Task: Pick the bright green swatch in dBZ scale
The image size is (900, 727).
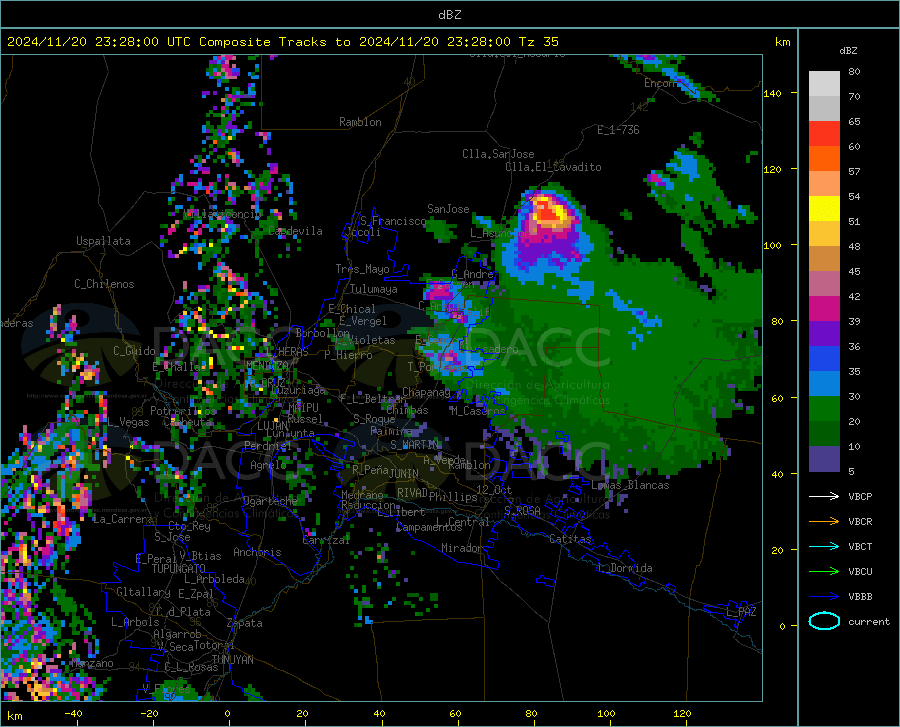Action: pos(824,409)
